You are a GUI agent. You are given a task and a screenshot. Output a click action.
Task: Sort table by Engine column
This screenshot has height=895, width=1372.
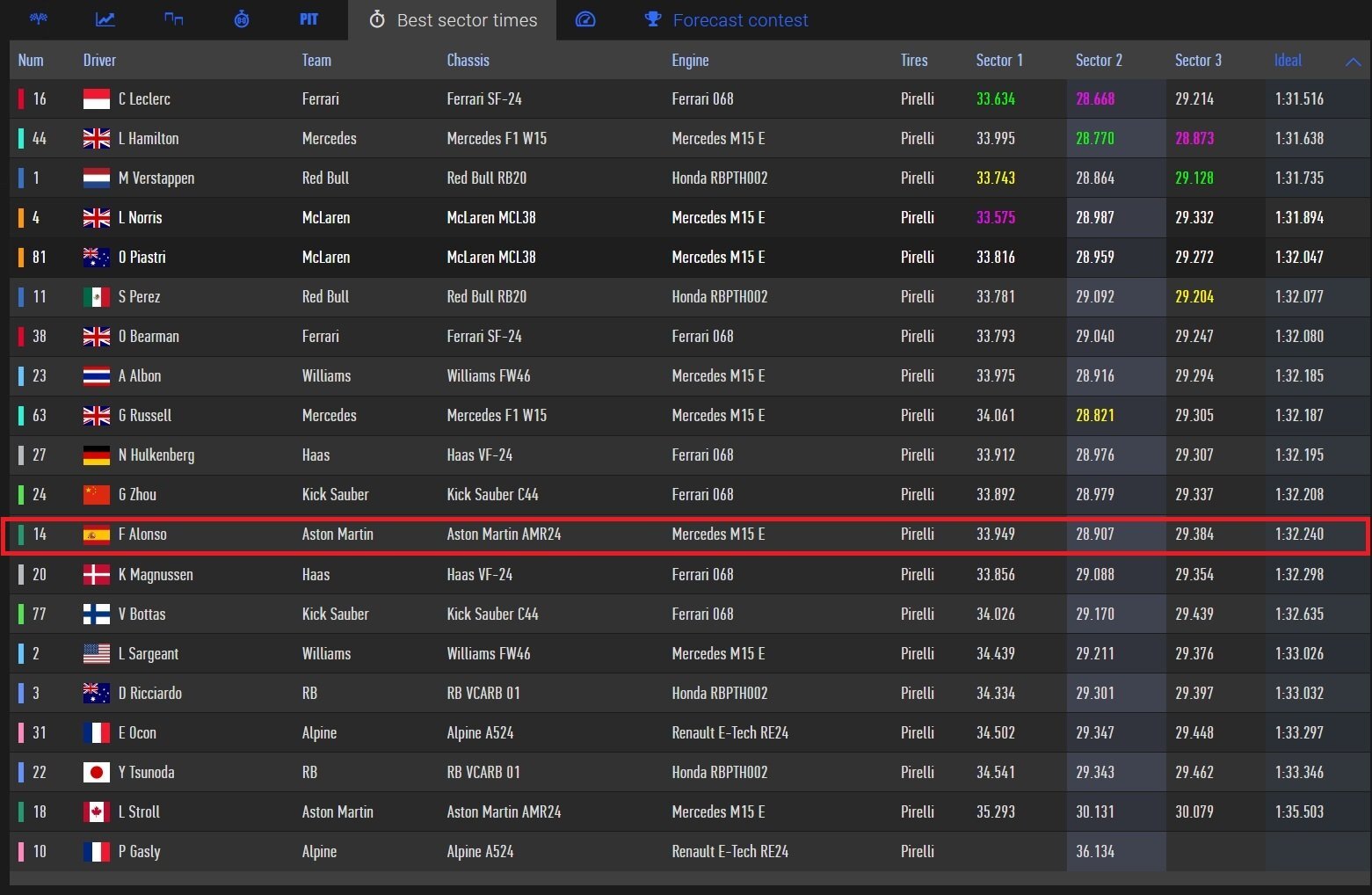(x=690, y=60)
